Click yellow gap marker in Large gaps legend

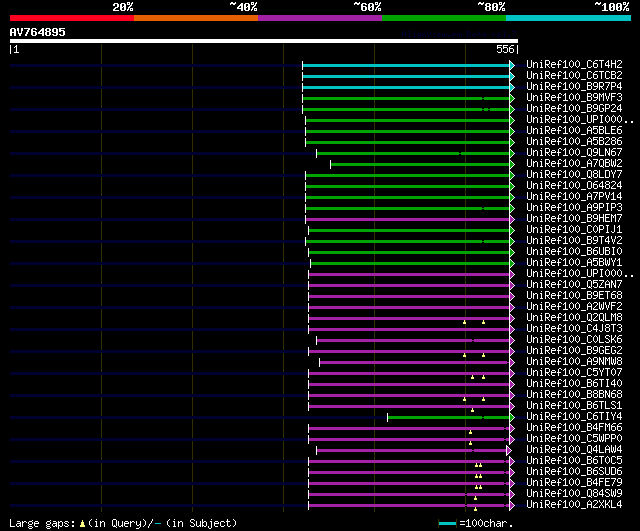pos(82,524)
